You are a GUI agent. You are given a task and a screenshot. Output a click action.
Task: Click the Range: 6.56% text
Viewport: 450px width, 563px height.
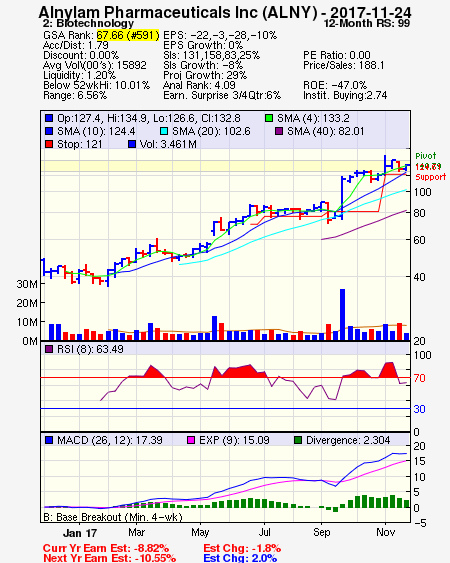coord(75,96)
